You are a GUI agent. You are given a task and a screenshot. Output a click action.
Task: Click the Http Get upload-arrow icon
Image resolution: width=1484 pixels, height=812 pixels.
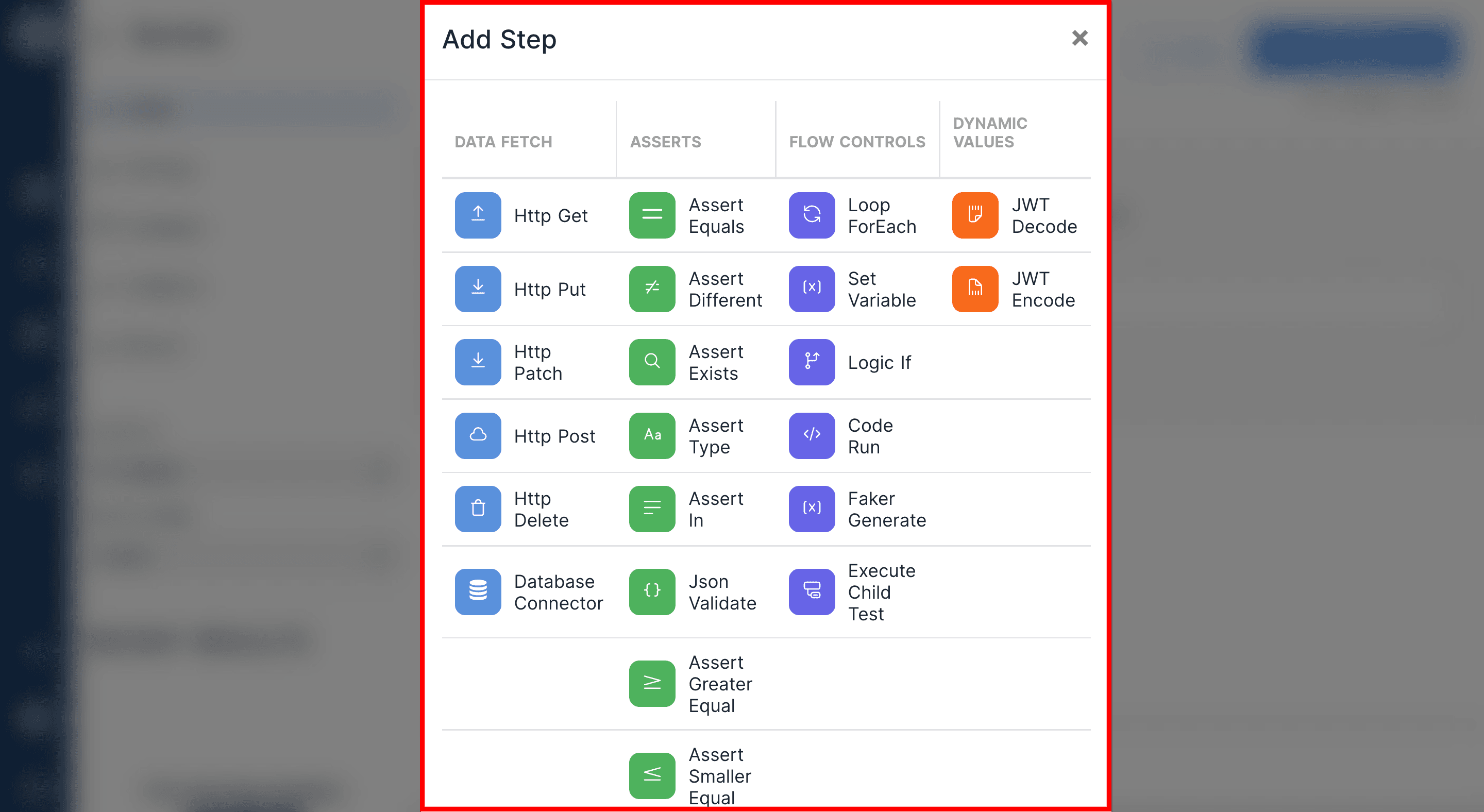pos(478,215)
